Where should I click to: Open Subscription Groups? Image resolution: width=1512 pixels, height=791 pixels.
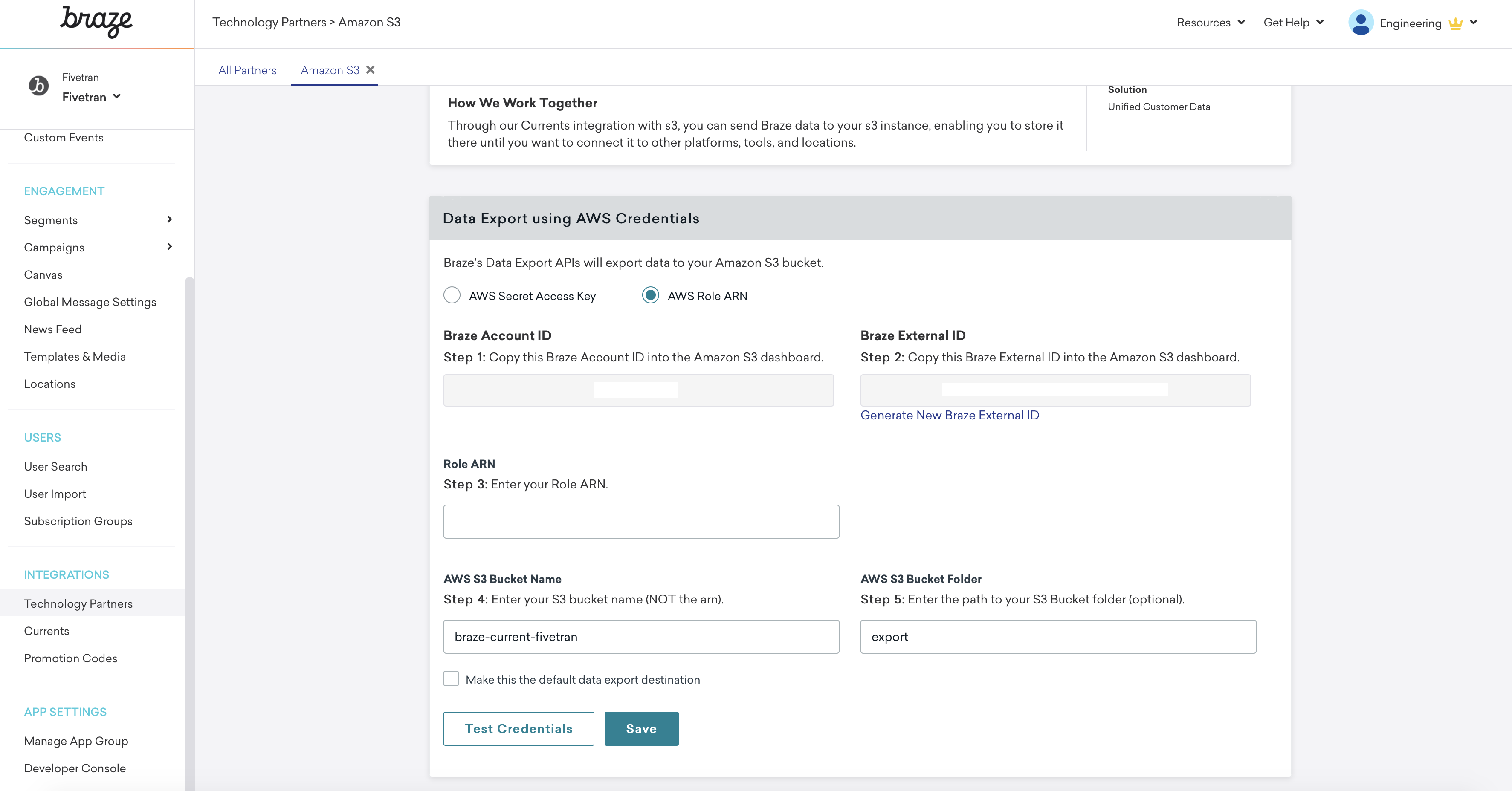click(x=78, y=522)
